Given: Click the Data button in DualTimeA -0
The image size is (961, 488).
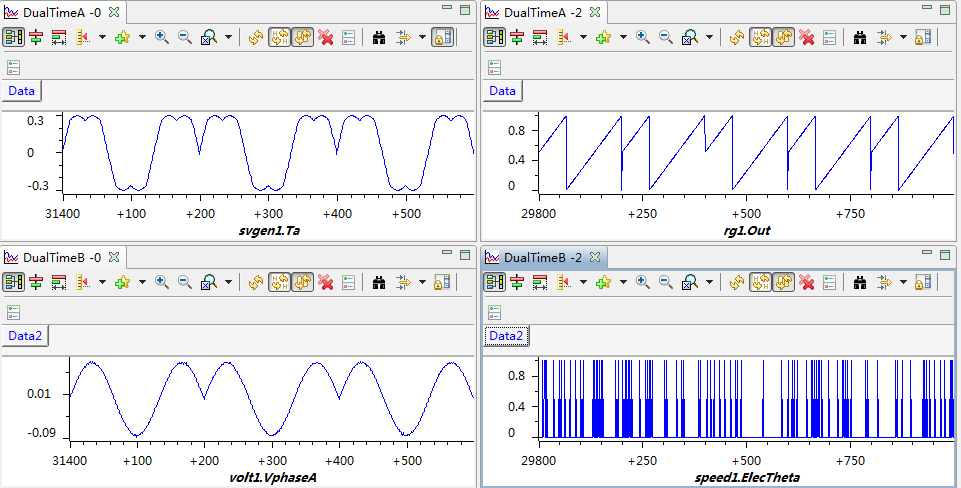Looking at the screenshot, I should click(22, 91).
